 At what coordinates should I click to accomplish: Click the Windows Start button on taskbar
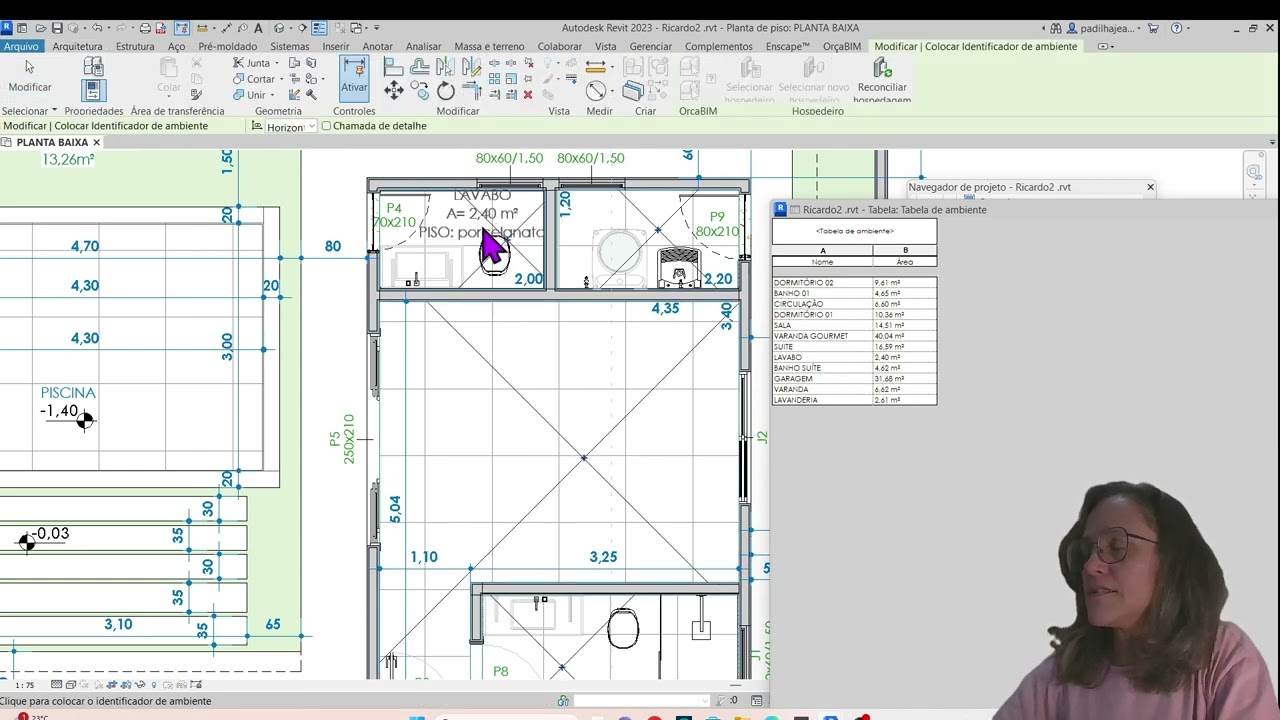(417, 717)
